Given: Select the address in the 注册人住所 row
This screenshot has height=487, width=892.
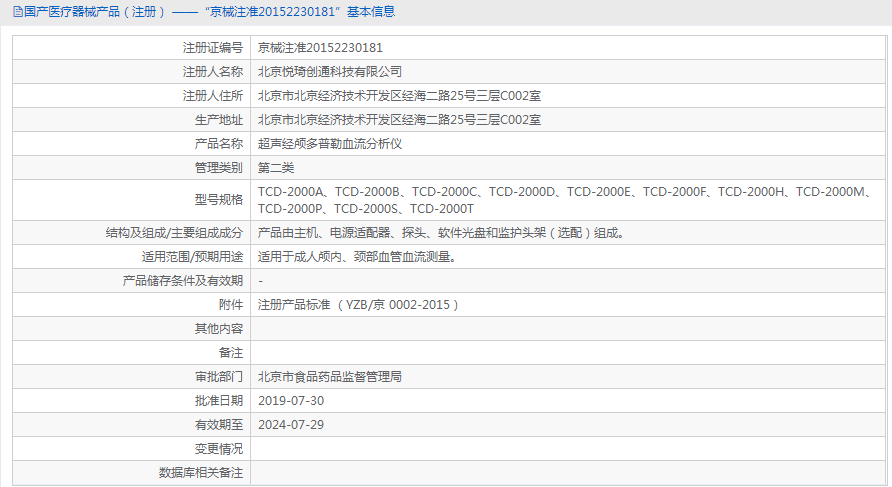Looking at the screenshot, I should (399, 96).
